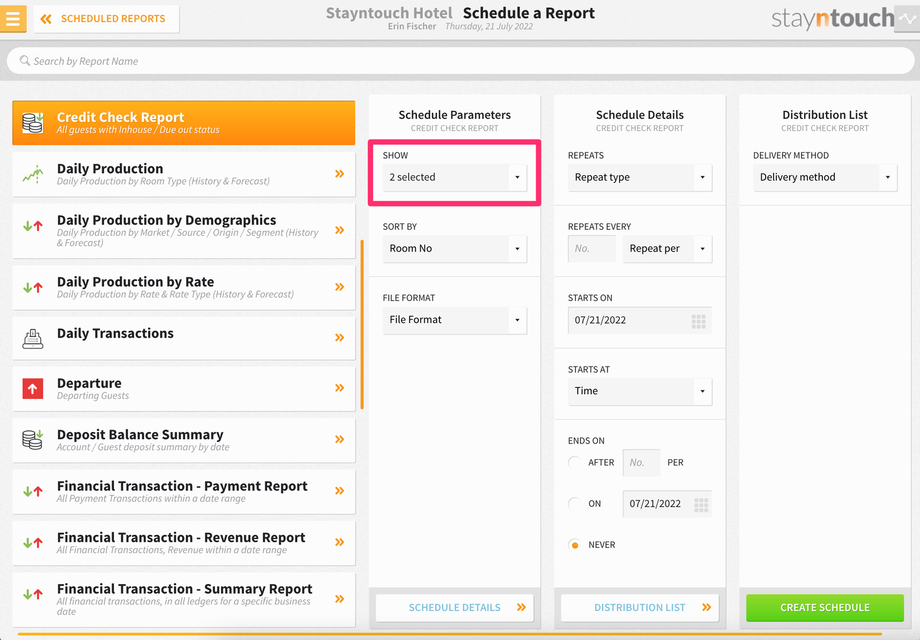Select the Ends On After radio button
920x640 pixels.
pyautogui.click(x=575, y=462)
